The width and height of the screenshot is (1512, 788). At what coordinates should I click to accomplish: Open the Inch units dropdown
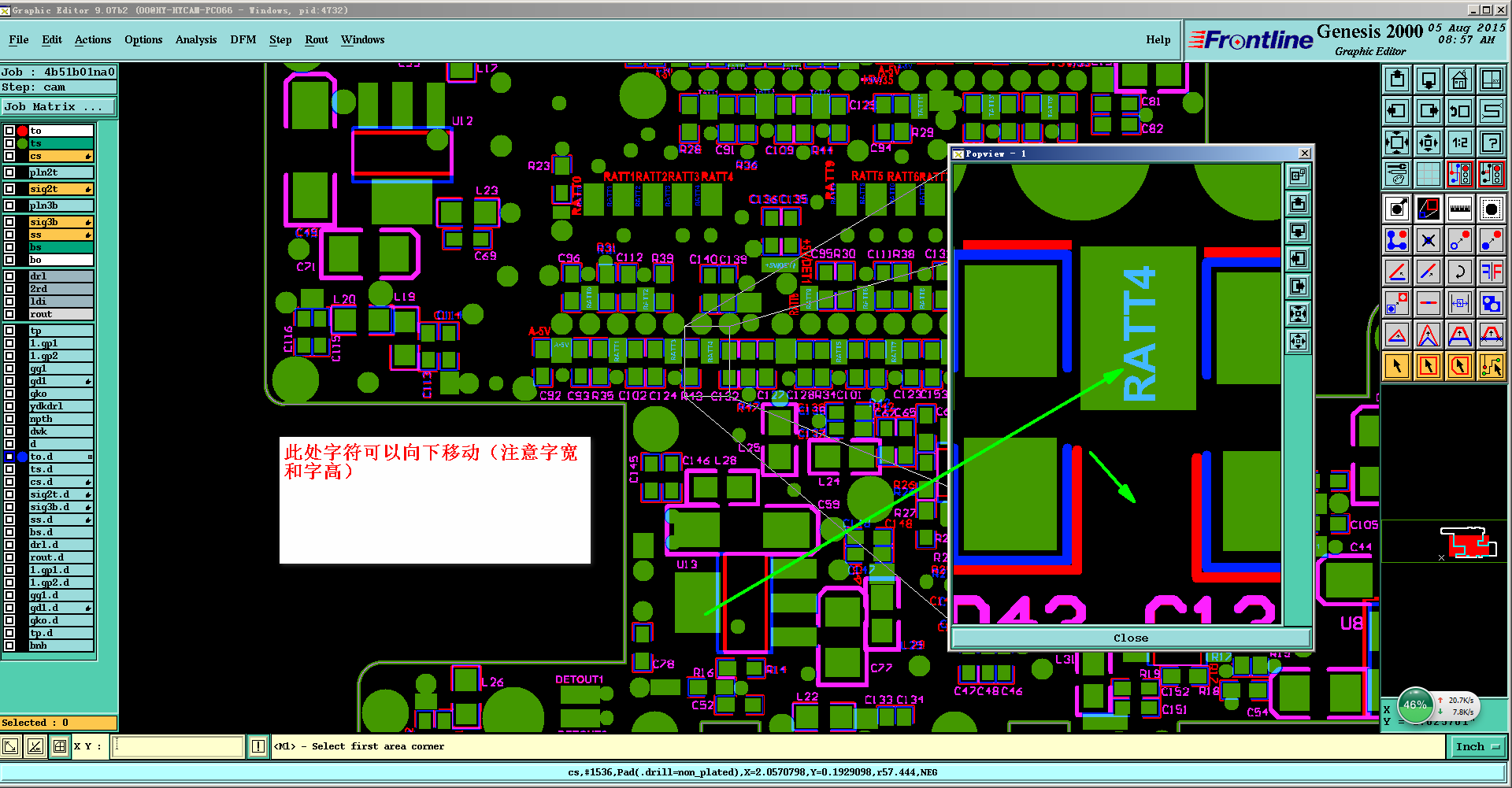[x=1478, y=747]
